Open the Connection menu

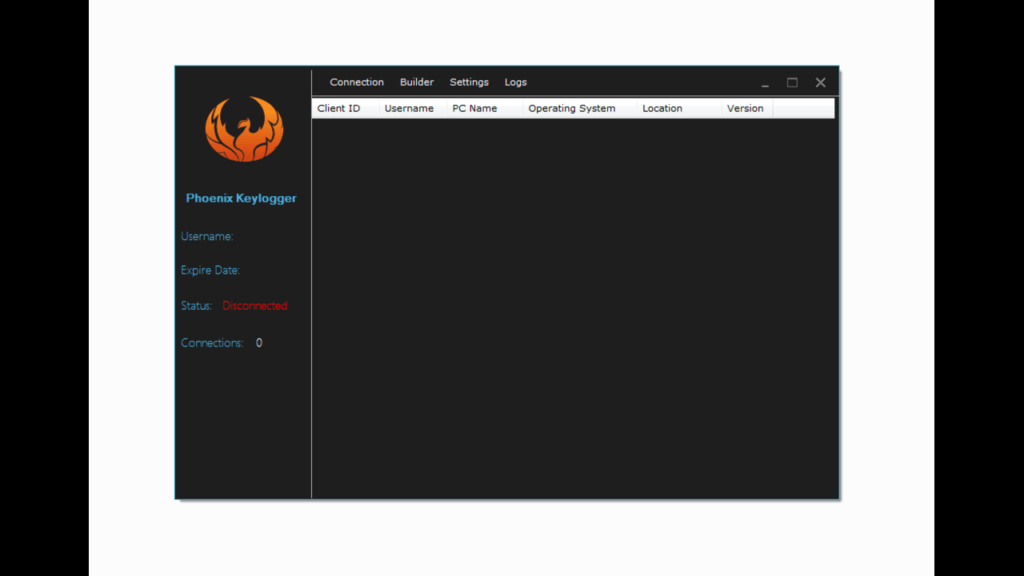[x=357, y=82]
